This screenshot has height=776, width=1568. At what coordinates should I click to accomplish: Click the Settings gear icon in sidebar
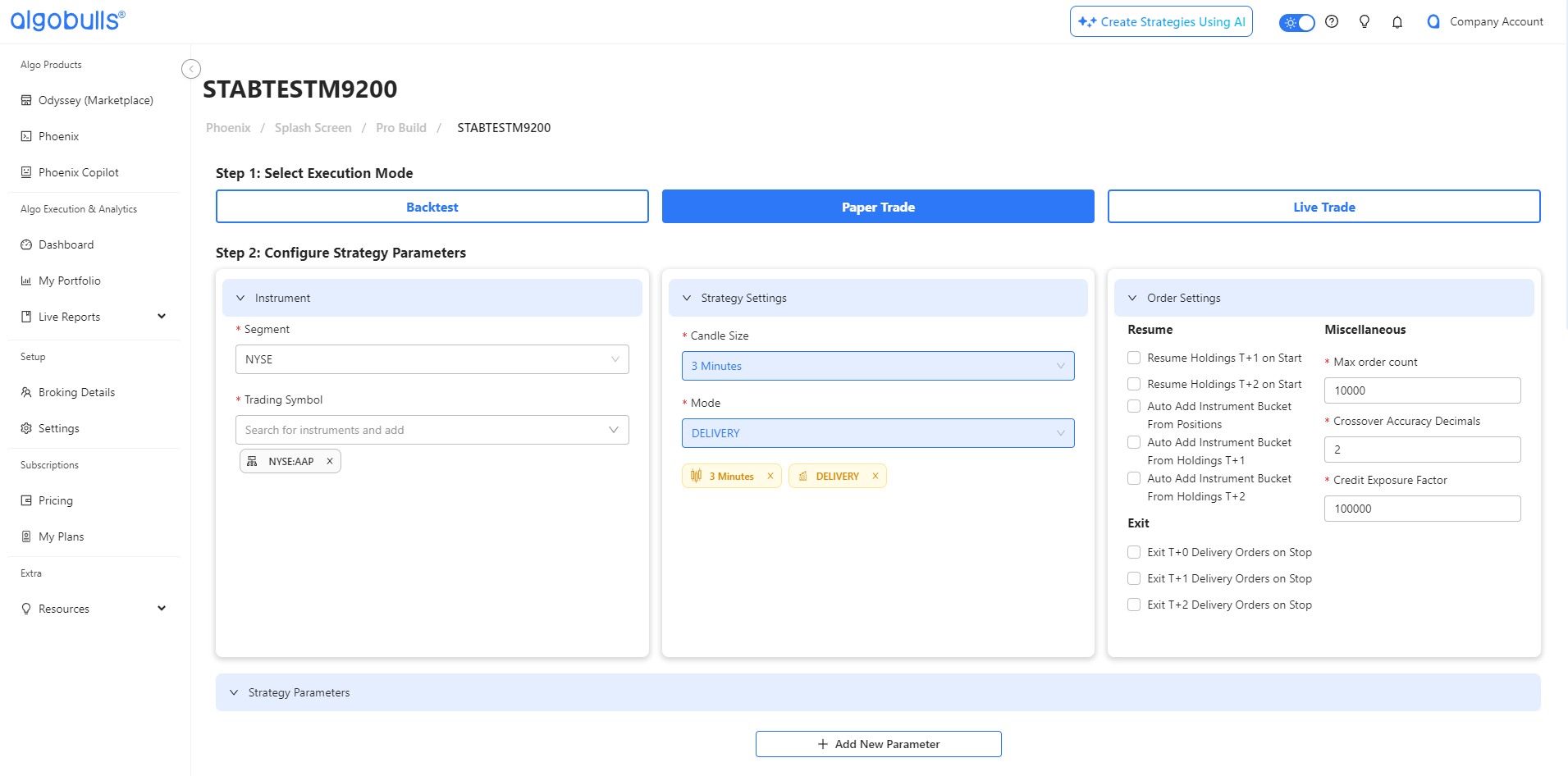point(26,428)
